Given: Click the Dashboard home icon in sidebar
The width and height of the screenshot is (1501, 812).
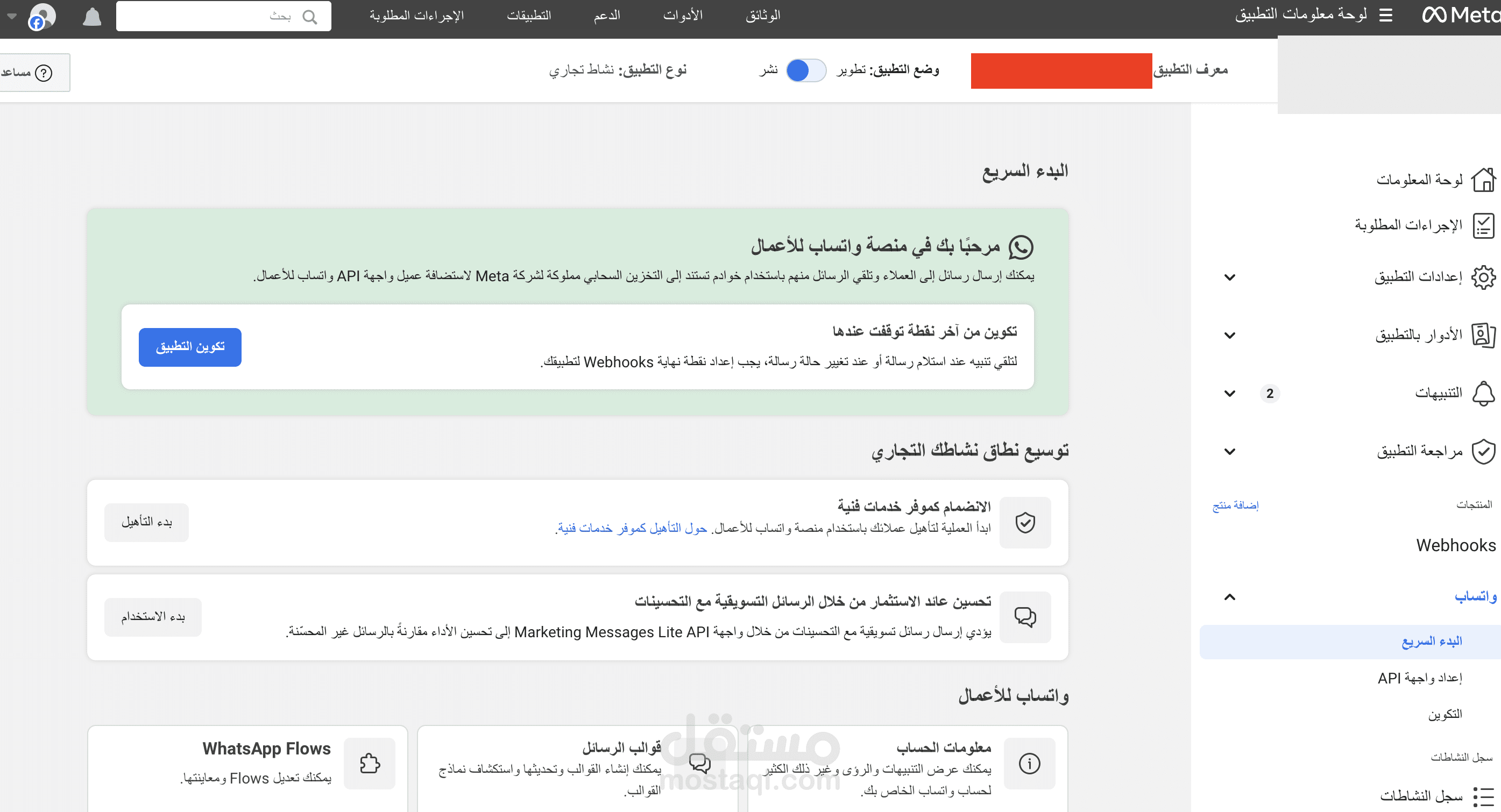Looking at the screenshot, I should [1483, 180].
